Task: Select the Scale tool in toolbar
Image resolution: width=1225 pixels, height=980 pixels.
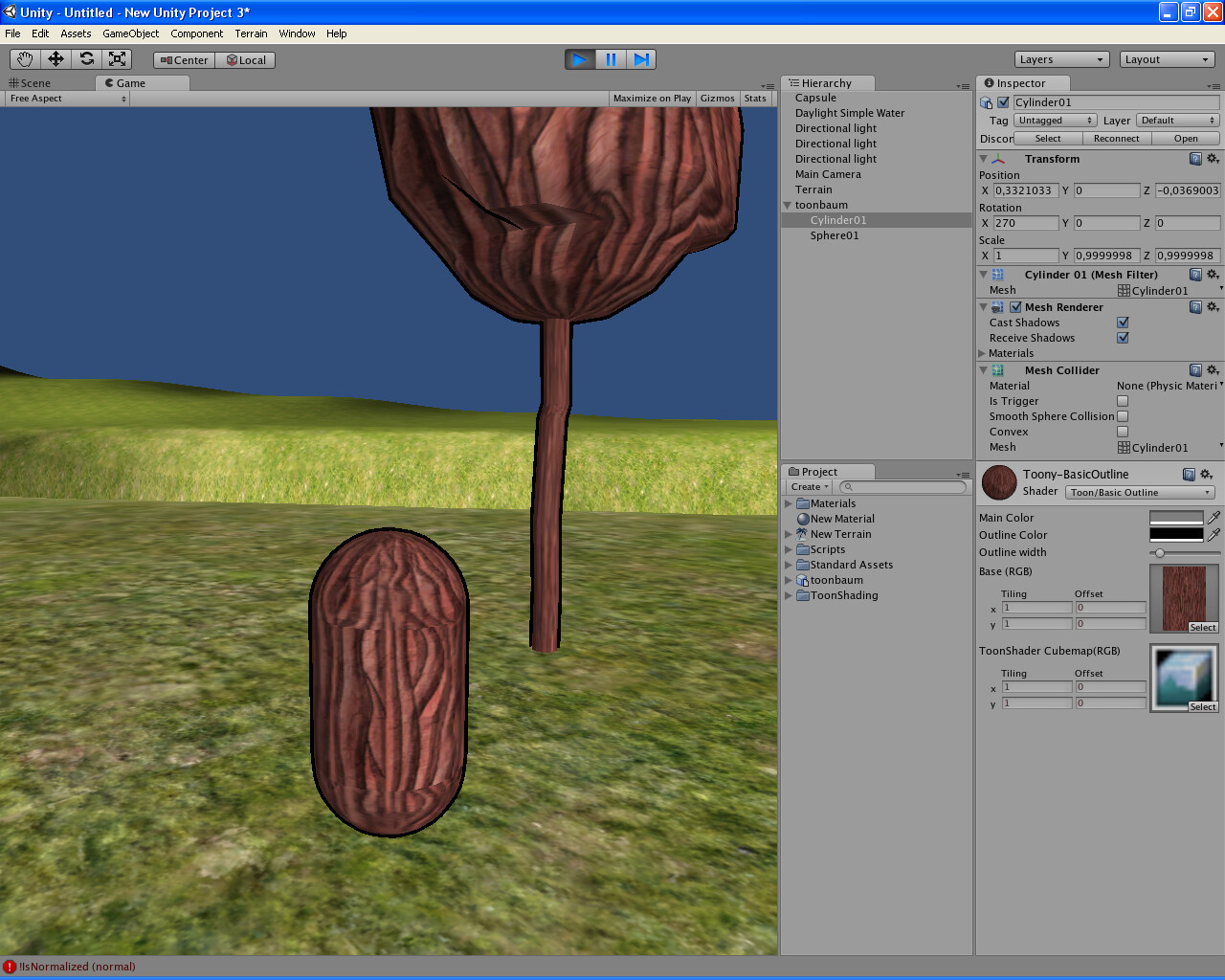Action: (118, 59)
